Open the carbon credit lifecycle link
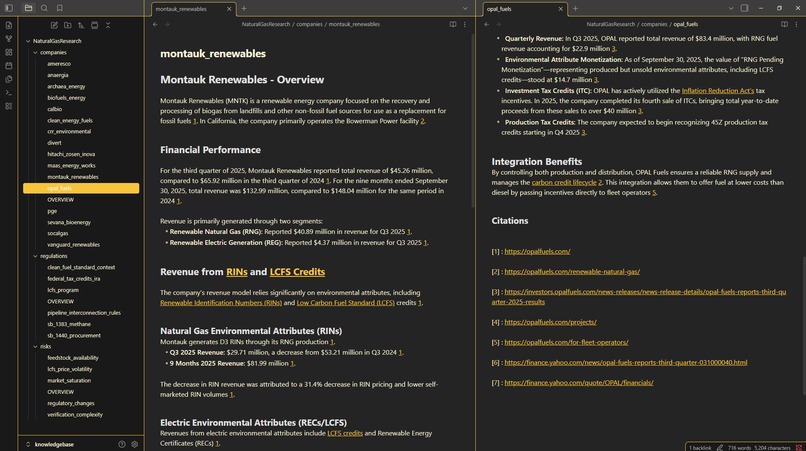Image resolution: width=806 pixels, height=451 pixels. point(564,183)
